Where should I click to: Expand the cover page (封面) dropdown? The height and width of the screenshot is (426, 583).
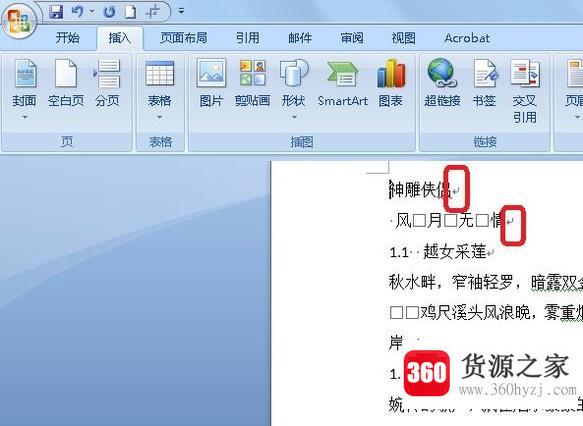(x=25, y=117)
